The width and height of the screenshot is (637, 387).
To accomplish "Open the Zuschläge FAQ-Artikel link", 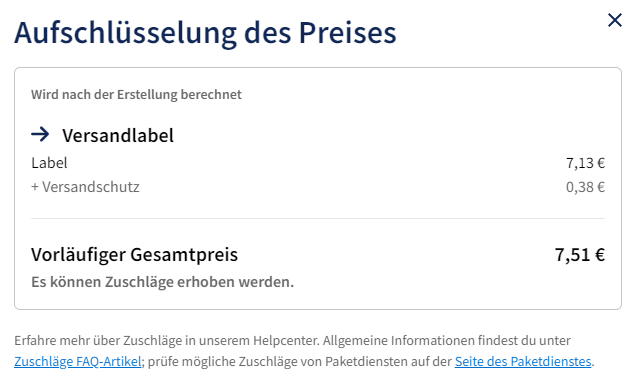I will tap(78, 361).
